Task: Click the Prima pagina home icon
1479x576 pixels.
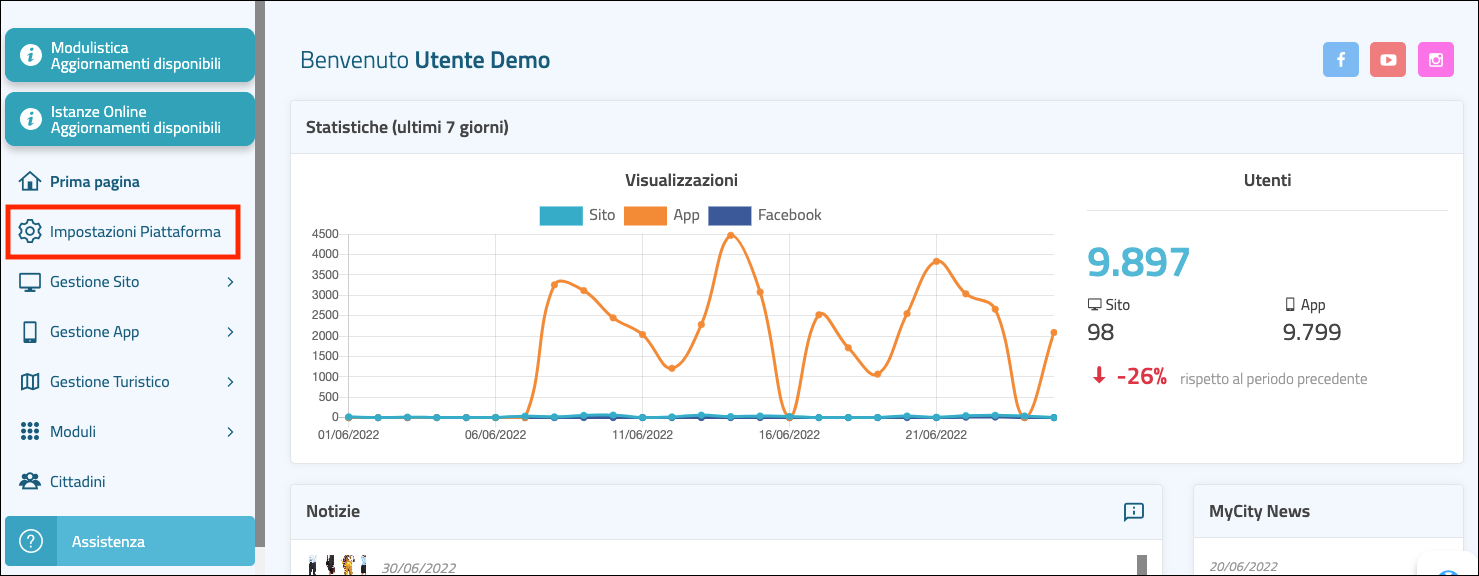Action: (30, 182)
